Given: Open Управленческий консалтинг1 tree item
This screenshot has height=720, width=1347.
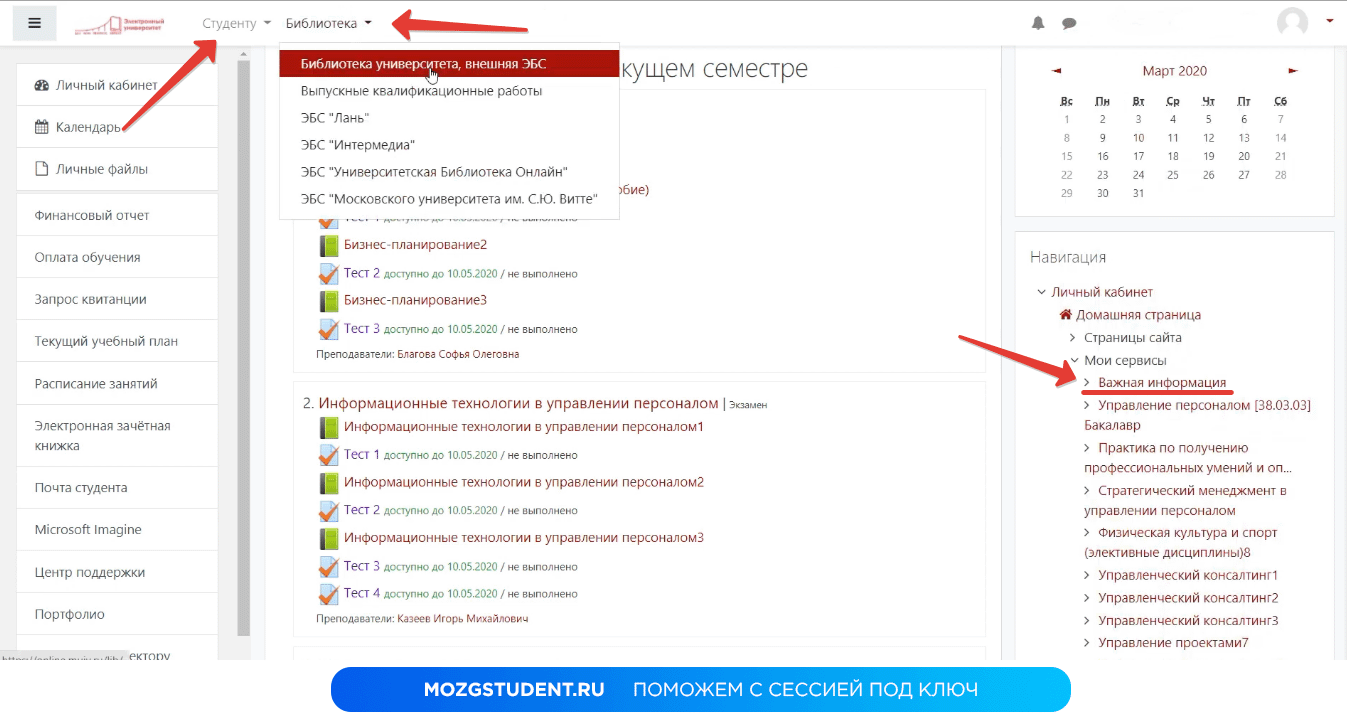Looking at the screenshot, I should 1188,575.
